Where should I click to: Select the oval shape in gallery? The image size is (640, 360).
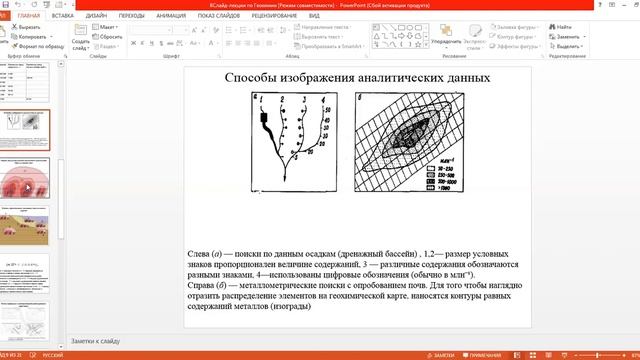tap(409, 28)
